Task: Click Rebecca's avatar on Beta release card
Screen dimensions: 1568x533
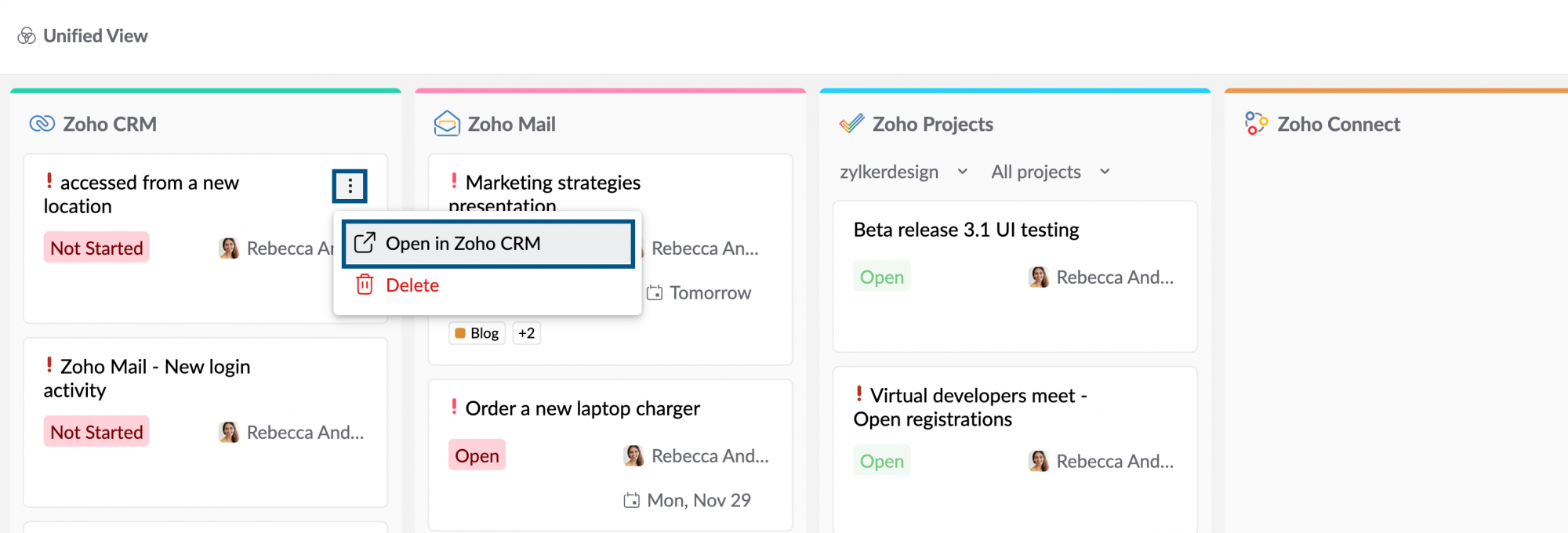Action: pyautogui.click(x=1039, y=277)
